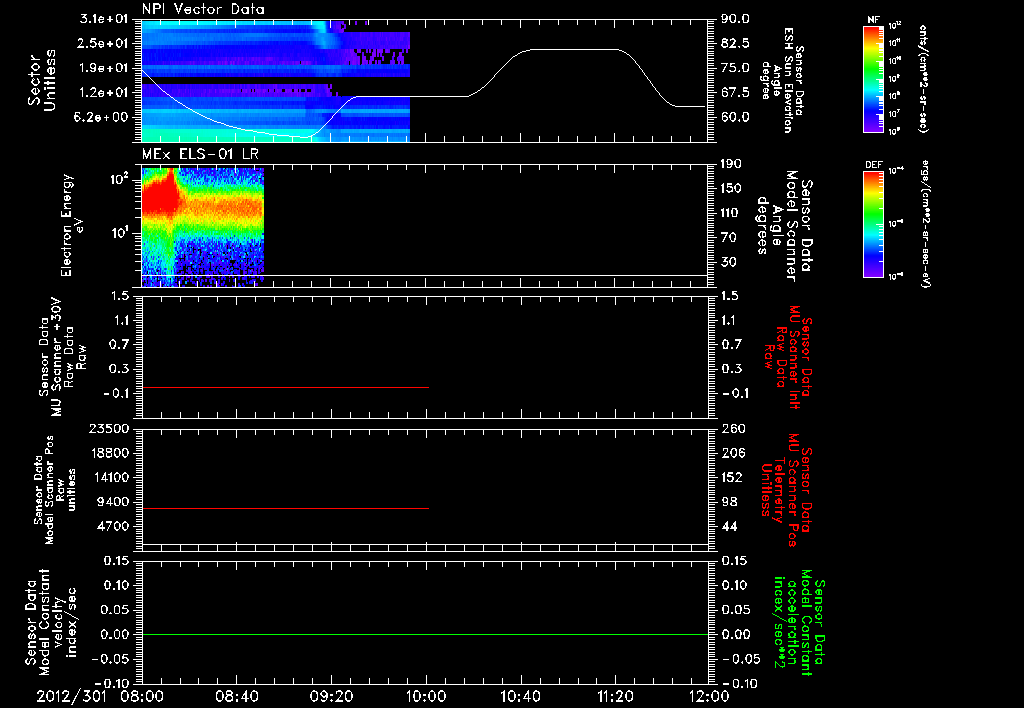Click the 'Sector Unitless' axis title
The width and height of the screenshot is (1024, 708).
pyautogui.click(x=41, y=80)
